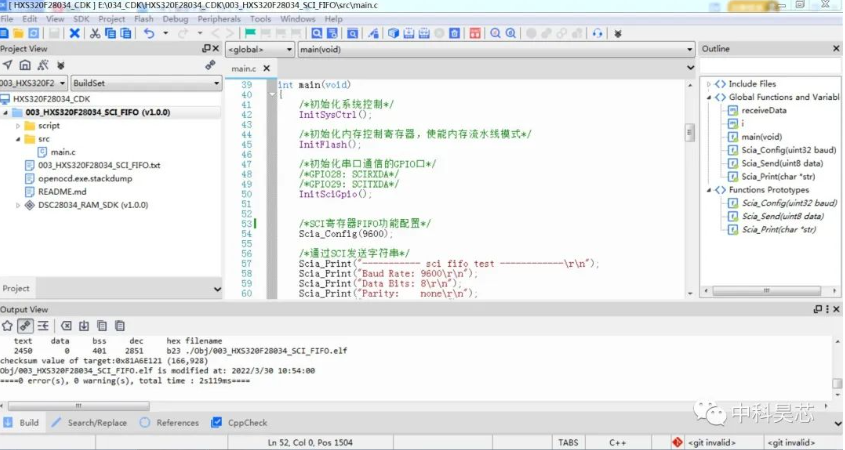
Task: Click the home icon in Project View
Action: pyautogui.click(x=25, y=65)
